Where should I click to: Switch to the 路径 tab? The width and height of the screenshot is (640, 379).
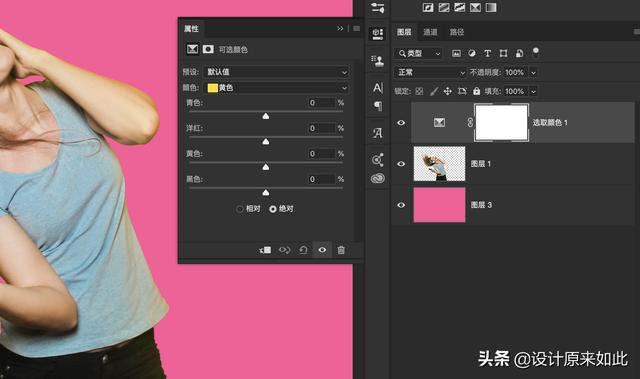tap(457, 32)
